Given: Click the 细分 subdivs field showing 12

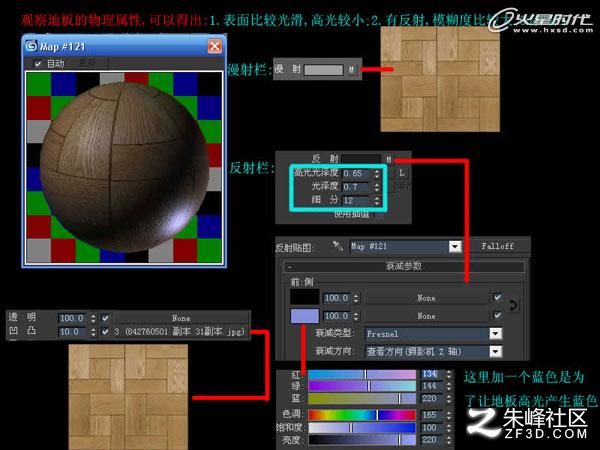Looking at the screenshot, I should click(x=357, y=200).
